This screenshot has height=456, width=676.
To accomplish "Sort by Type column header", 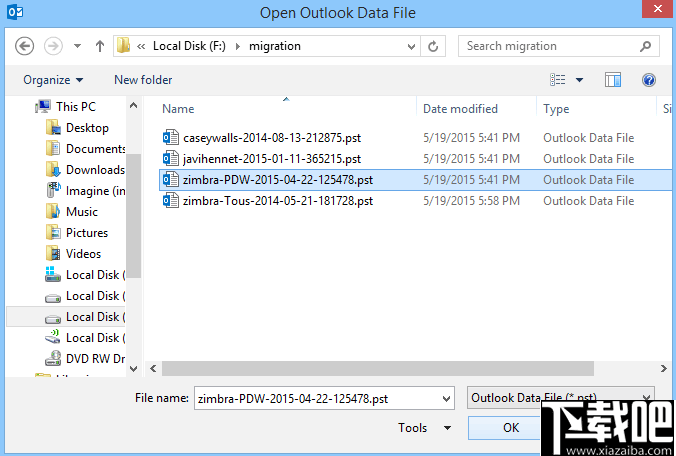I will point(556,109).
